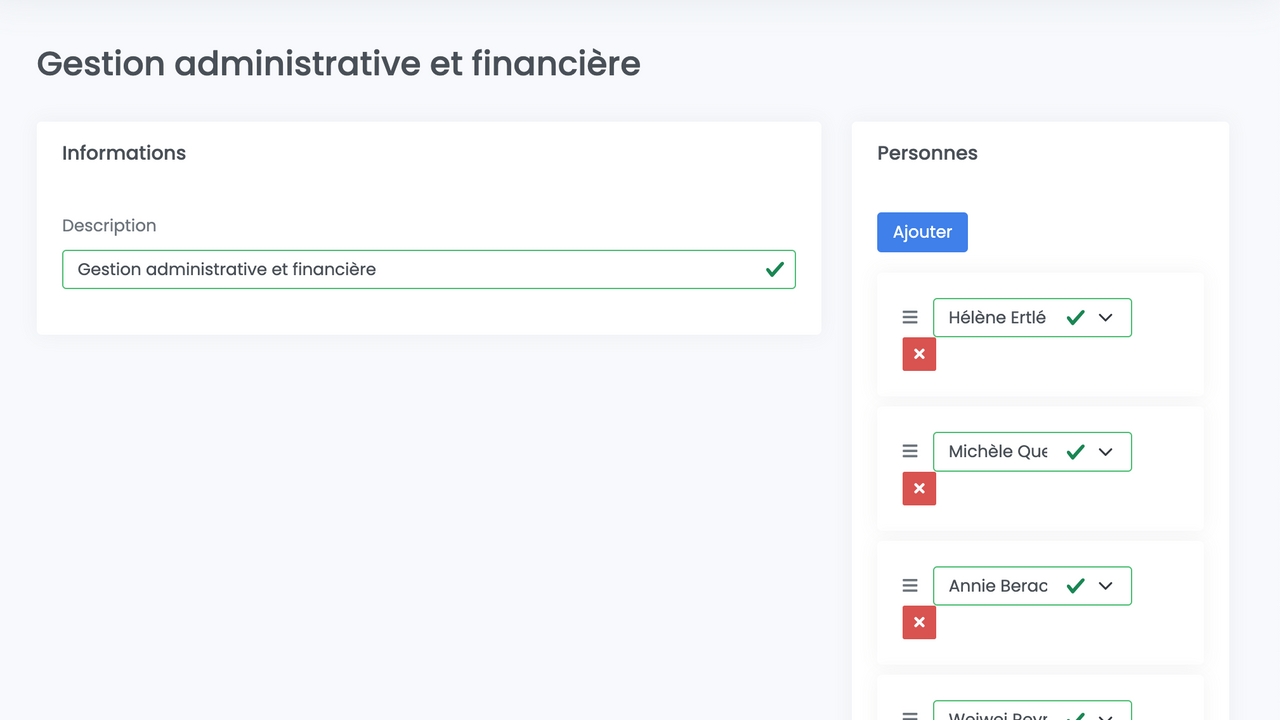Open the Annie Berac person dropdown
Image resolution: width=1280 pixels, height=720 pixels.
pos(1105,585)
